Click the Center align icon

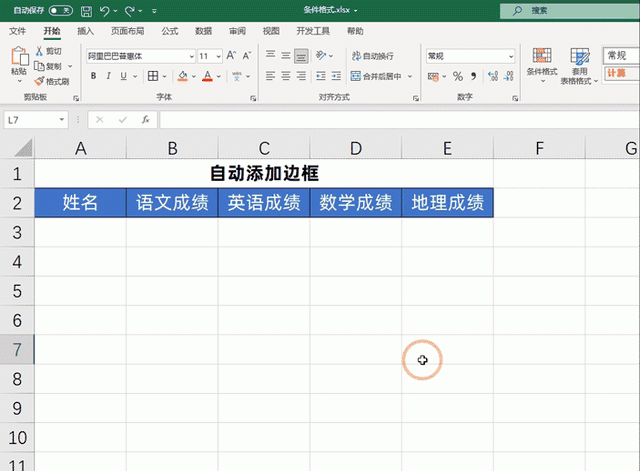(286, 76)
